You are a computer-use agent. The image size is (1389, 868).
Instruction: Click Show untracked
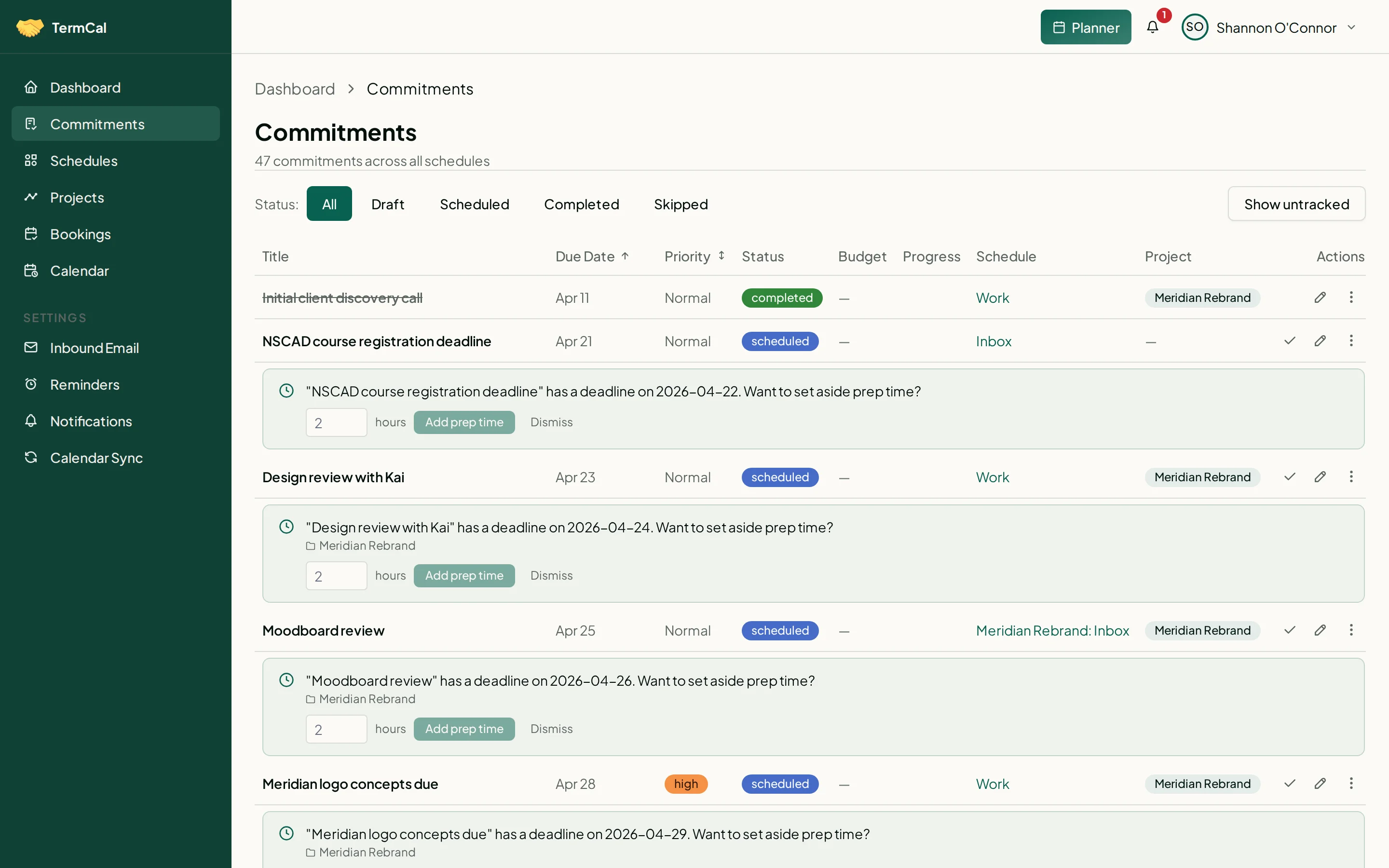[x=1296, y=204]
